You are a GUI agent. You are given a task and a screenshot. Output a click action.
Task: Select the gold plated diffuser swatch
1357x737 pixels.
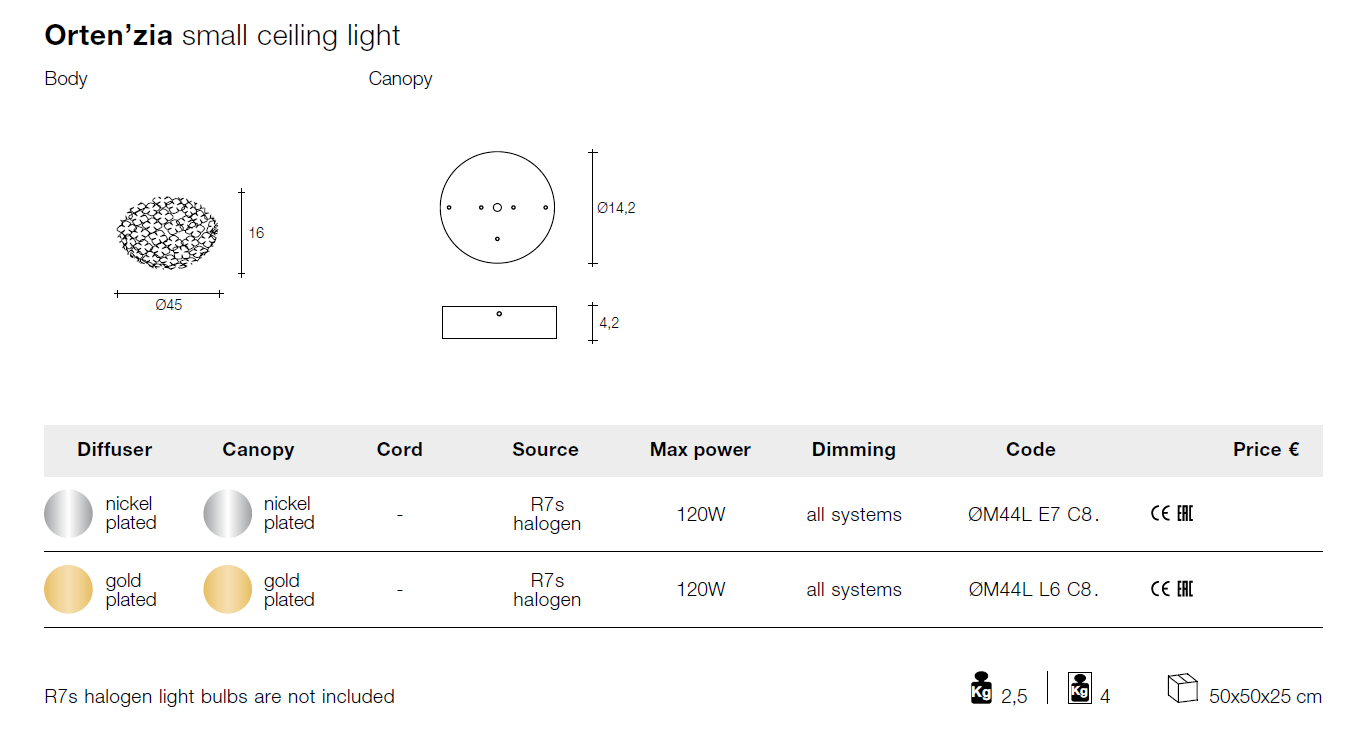68,589
